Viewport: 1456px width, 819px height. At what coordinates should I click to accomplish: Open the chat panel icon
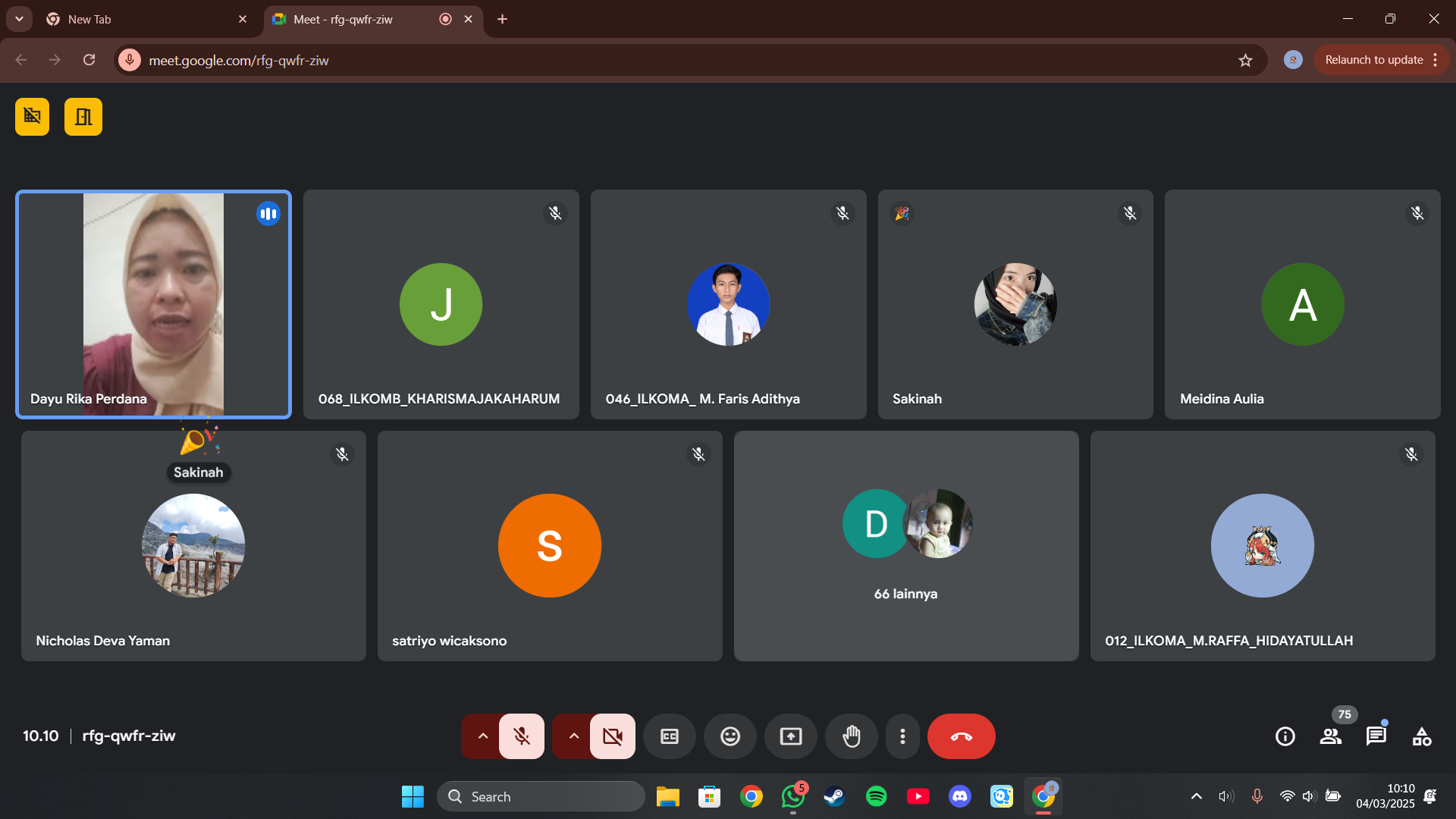(x=1376, y=736)
